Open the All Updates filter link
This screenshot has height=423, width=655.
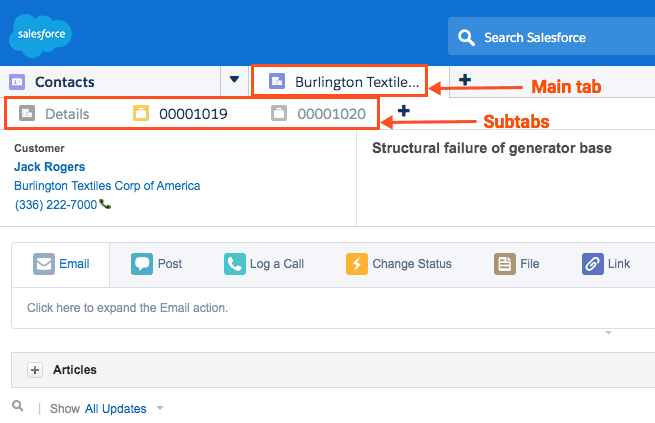tap(116, 408)
